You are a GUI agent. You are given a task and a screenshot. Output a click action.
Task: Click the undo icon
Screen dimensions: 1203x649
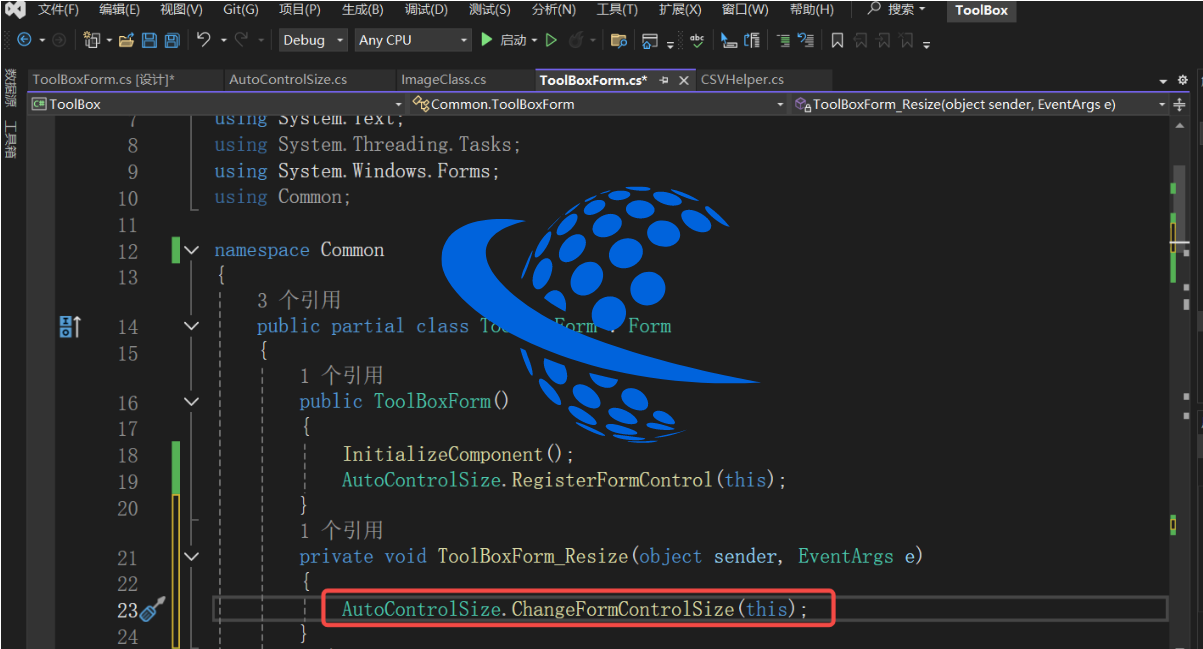click(x=203, y=40)
